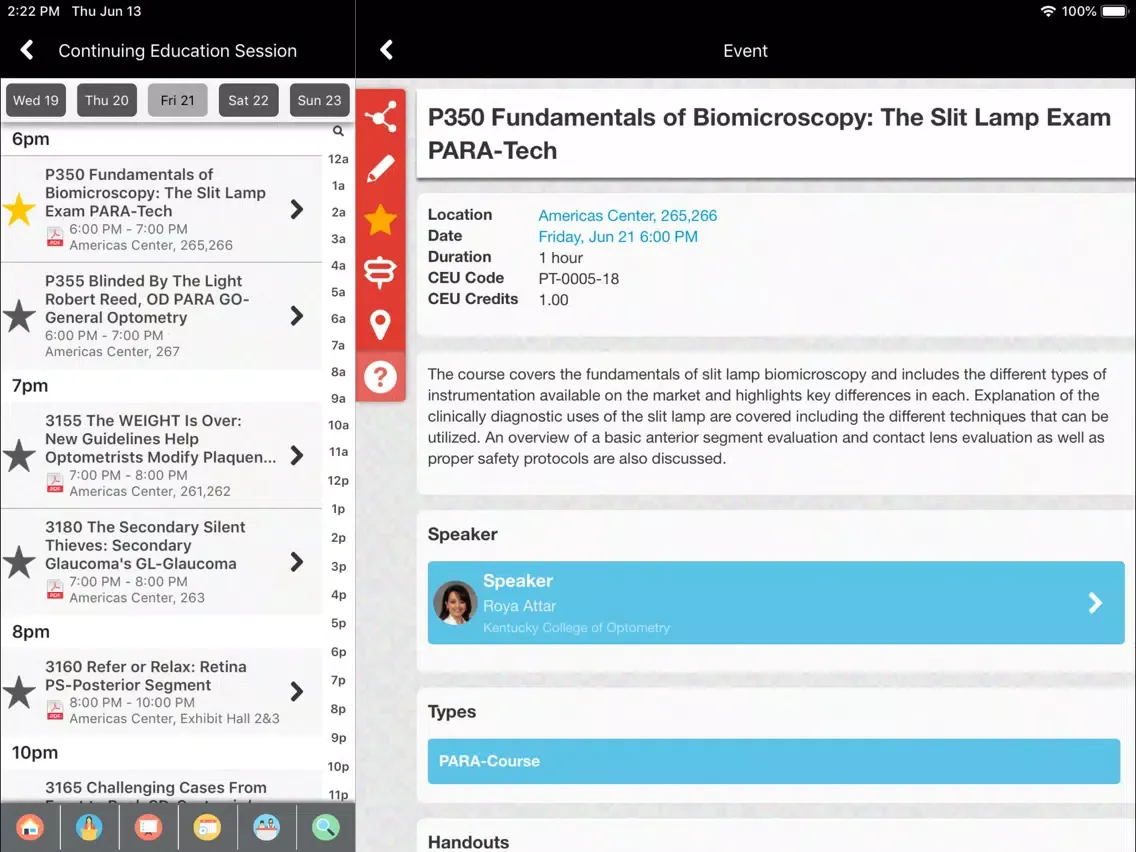
Task: Open Americas Center, 265,266 location link
Action: point(627,215)
